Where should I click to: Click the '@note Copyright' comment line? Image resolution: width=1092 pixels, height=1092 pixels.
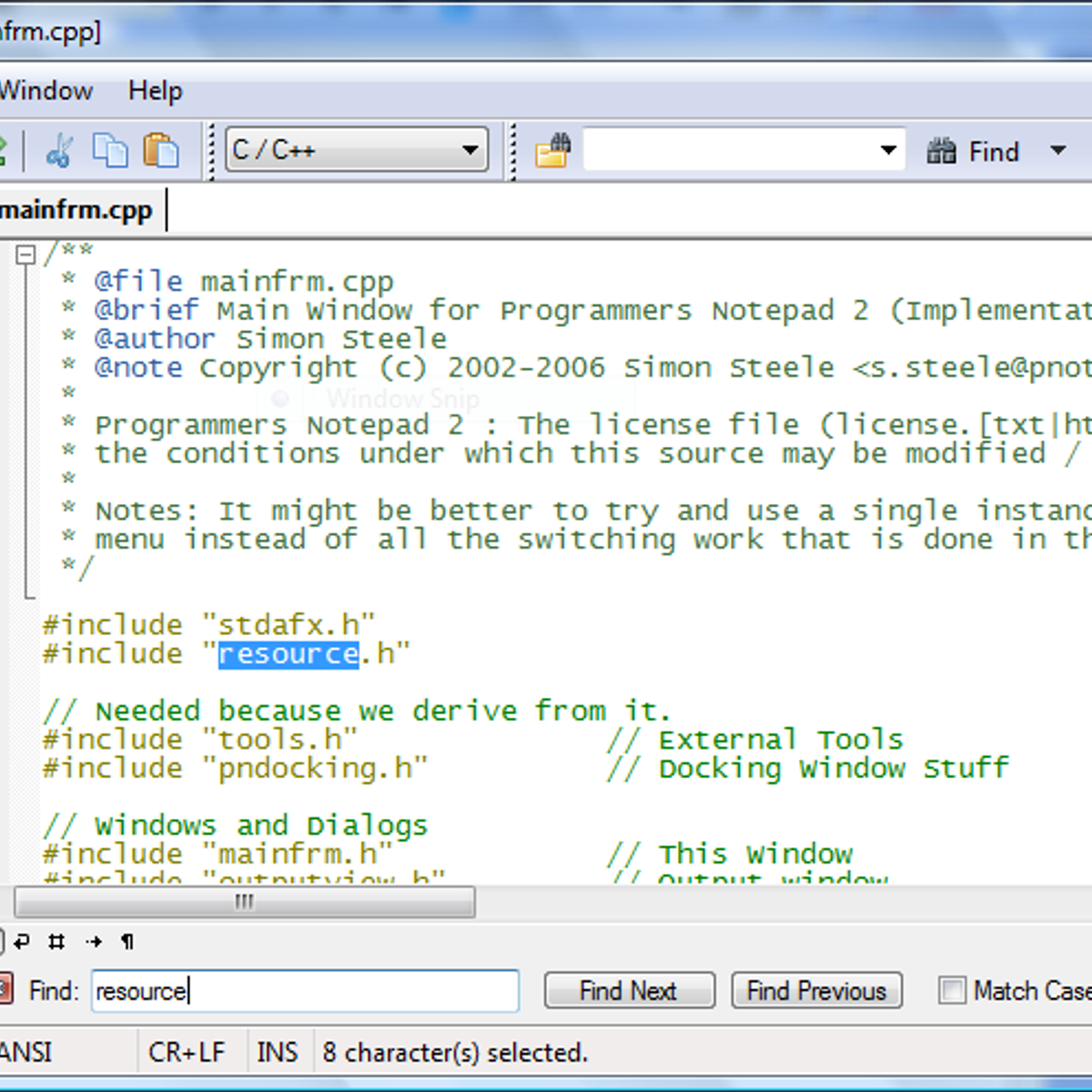tap(591, 368)
